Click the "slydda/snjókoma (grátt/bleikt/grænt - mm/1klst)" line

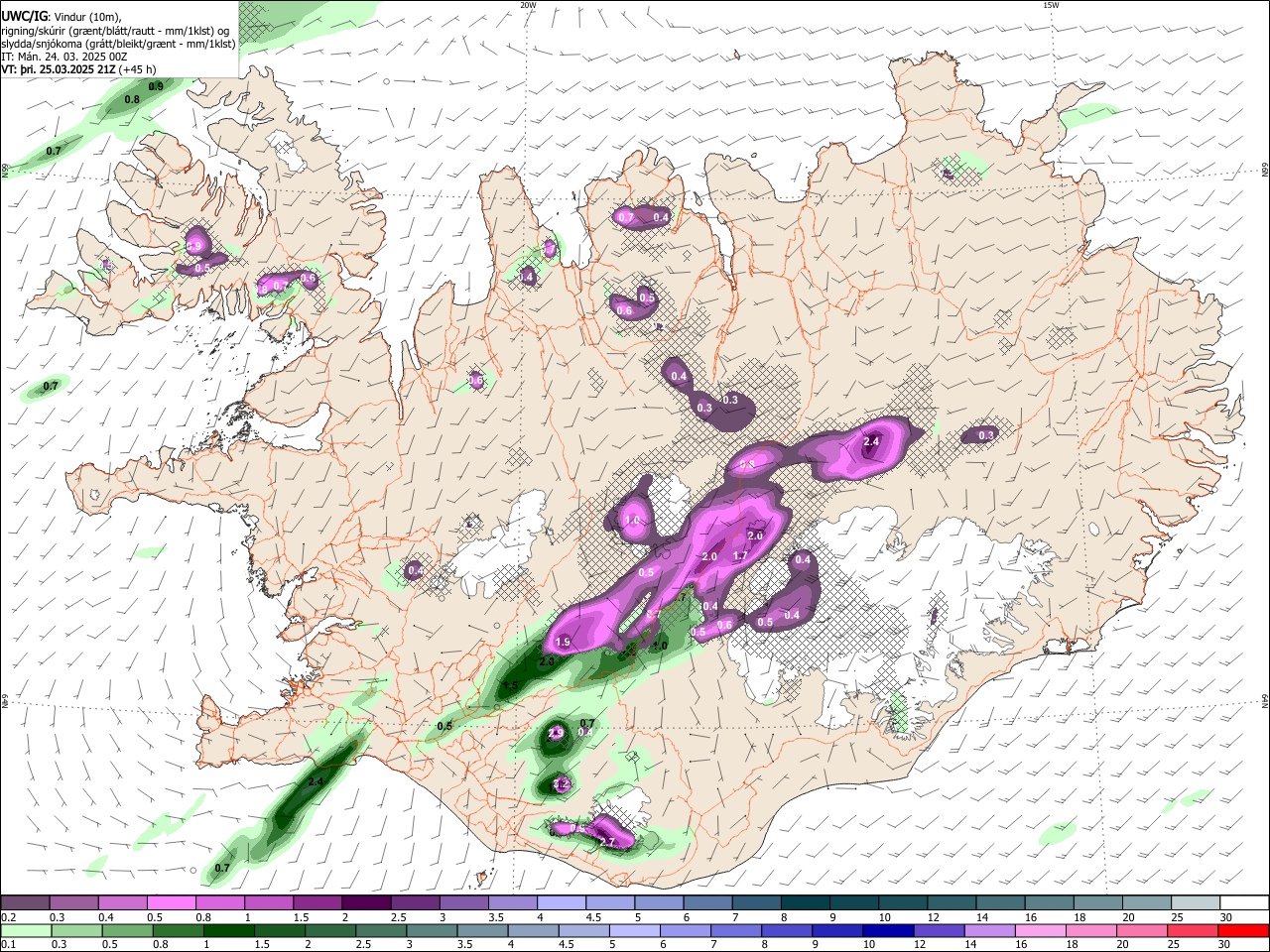click(x=118, y=44)
